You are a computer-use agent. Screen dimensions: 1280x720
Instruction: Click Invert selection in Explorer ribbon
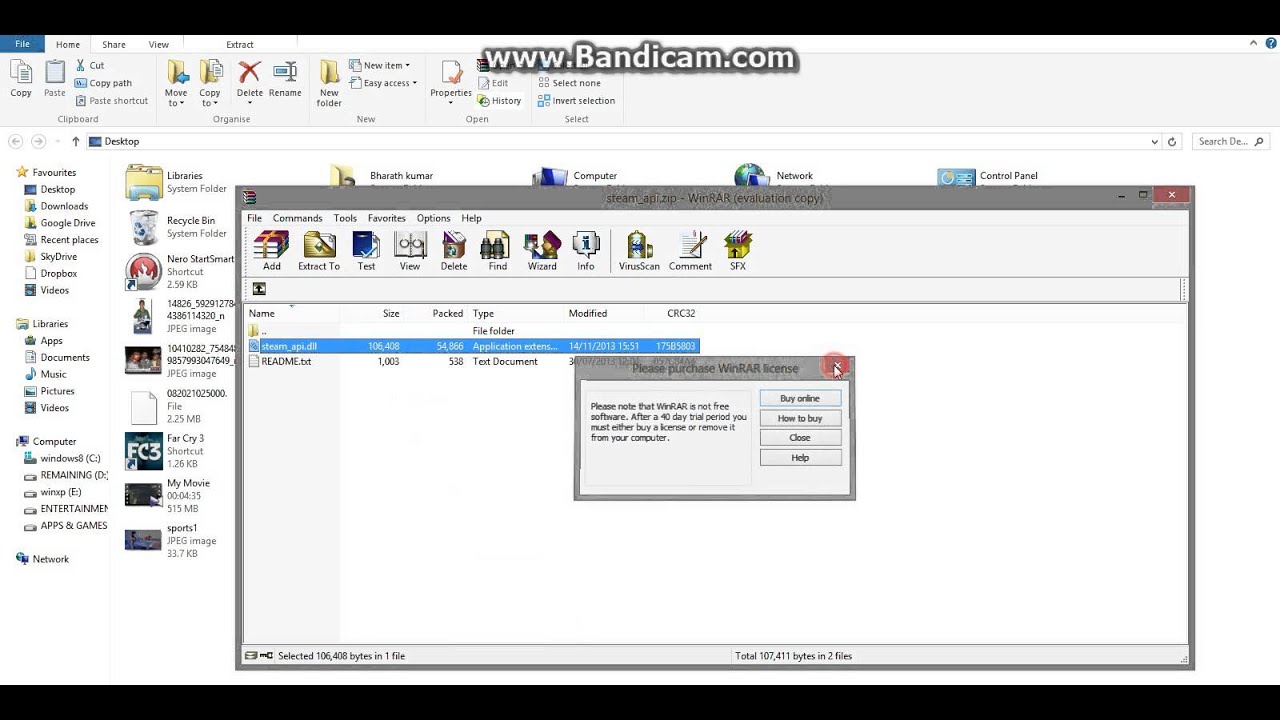577,100
